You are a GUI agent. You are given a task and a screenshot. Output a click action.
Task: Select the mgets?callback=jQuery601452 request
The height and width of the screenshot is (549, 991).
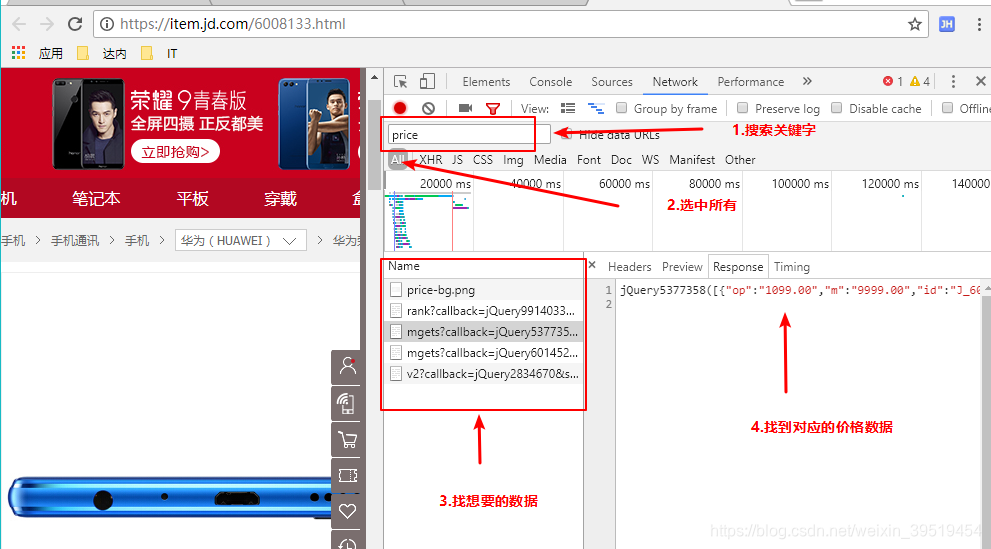pos(483,353)
